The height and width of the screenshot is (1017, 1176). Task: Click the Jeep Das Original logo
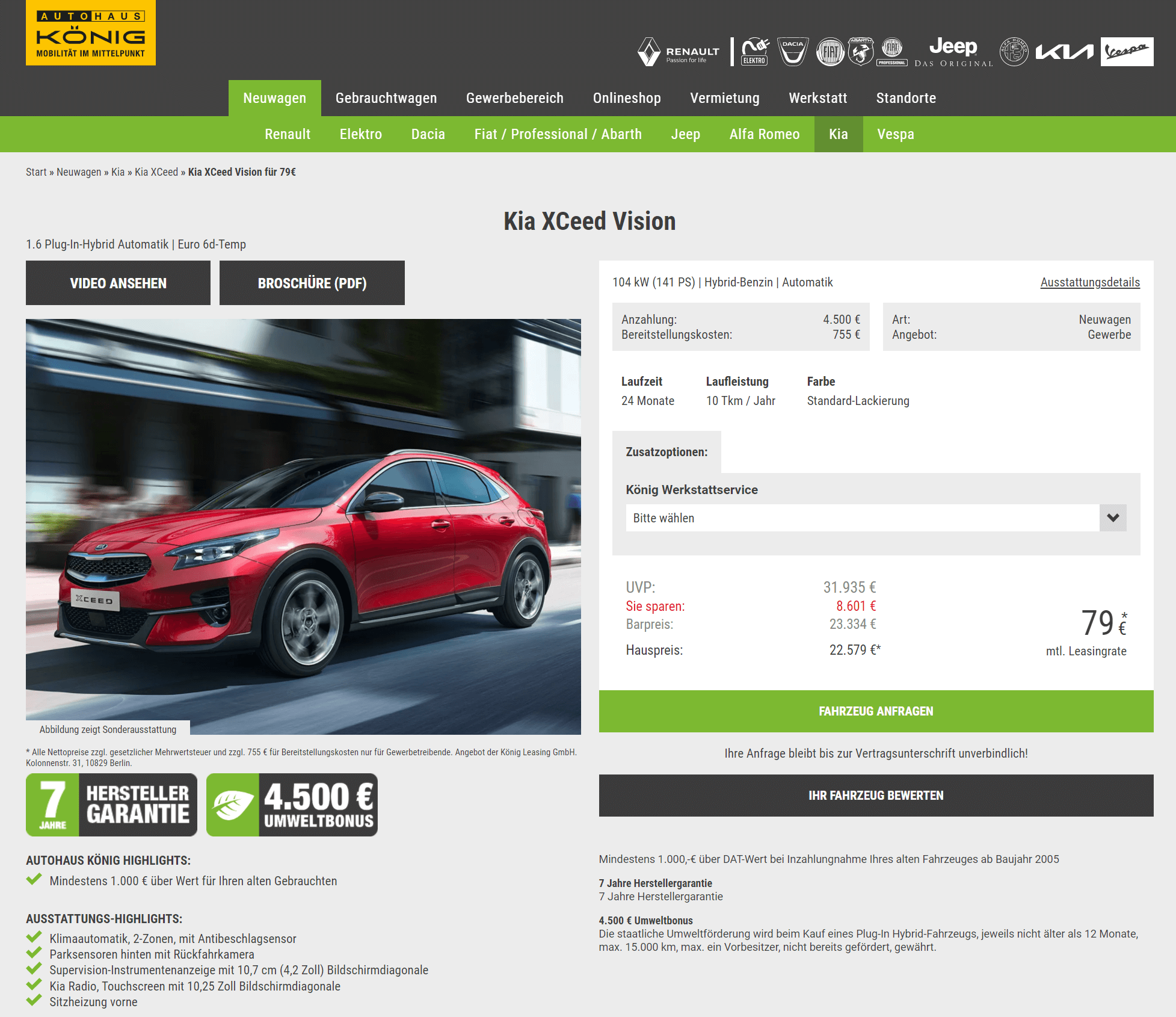pyautogui.click(x=953, y=52)
